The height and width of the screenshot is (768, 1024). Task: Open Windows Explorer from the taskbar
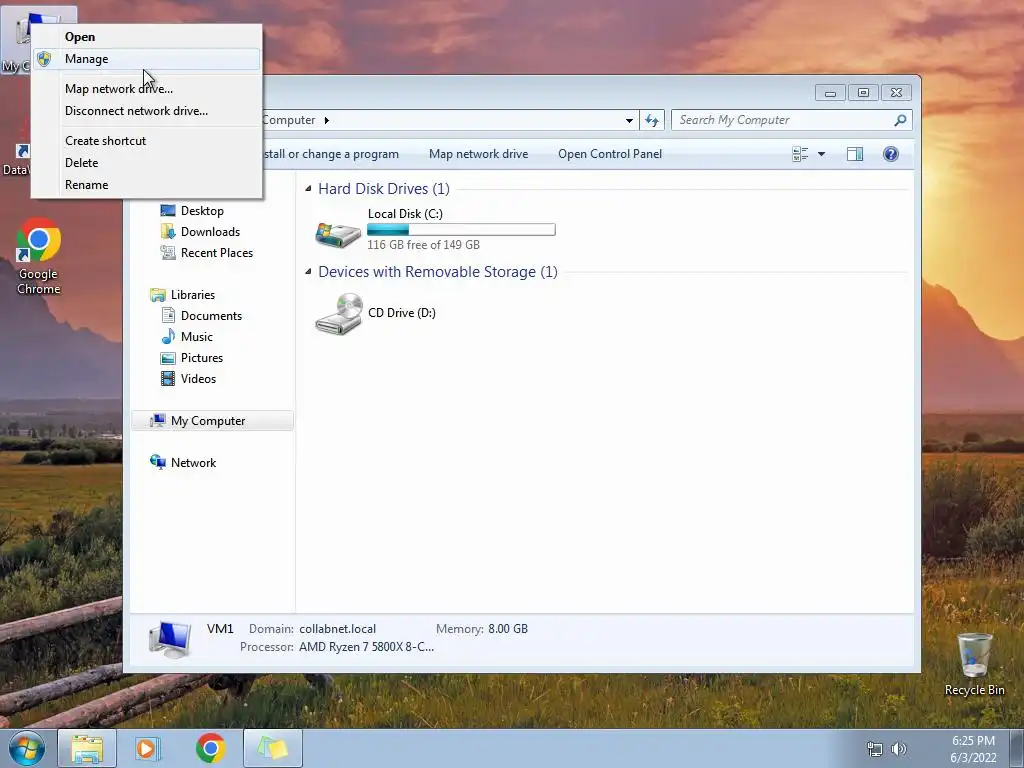coord(87,748)
